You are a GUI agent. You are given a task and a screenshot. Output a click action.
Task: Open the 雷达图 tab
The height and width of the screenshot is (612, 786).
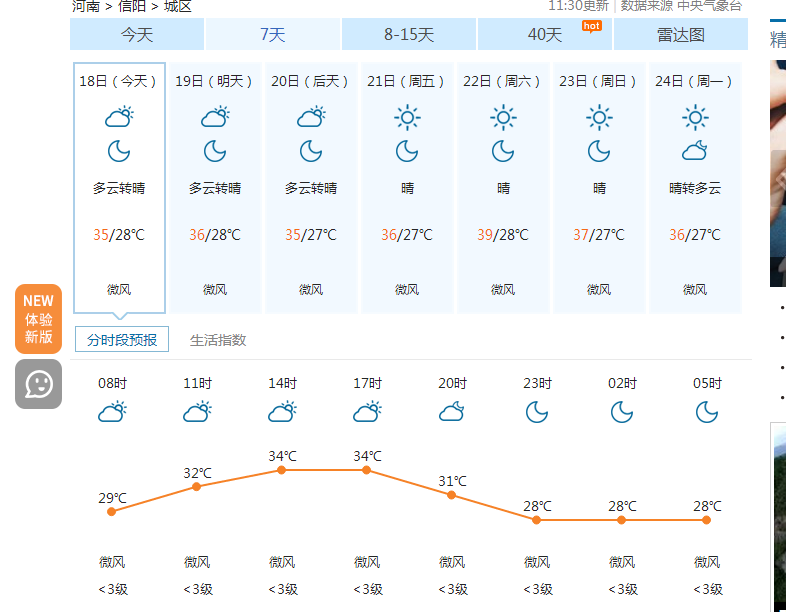click(x=681, y=35)
